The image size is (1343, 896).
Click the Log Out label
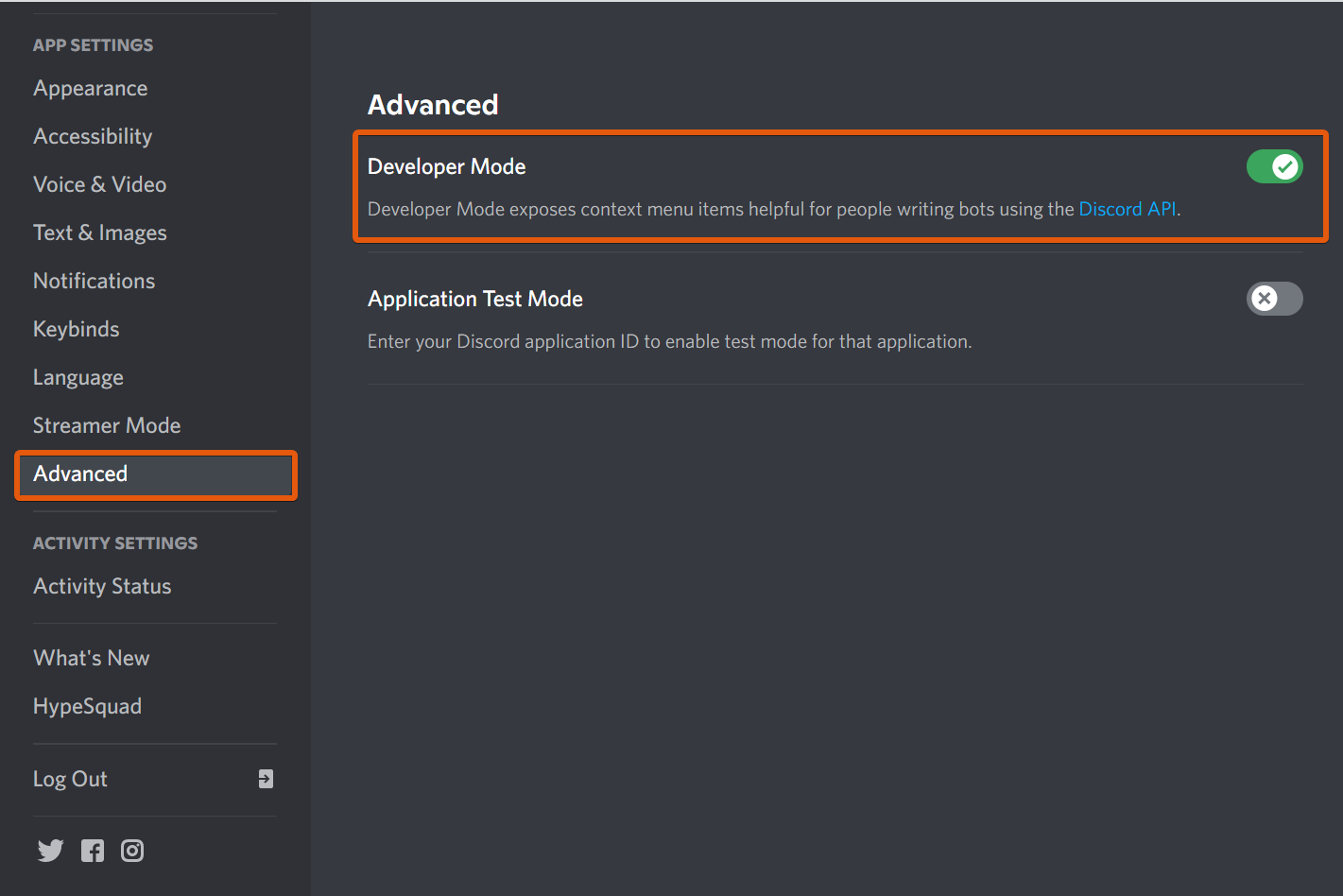pos(70,780)
